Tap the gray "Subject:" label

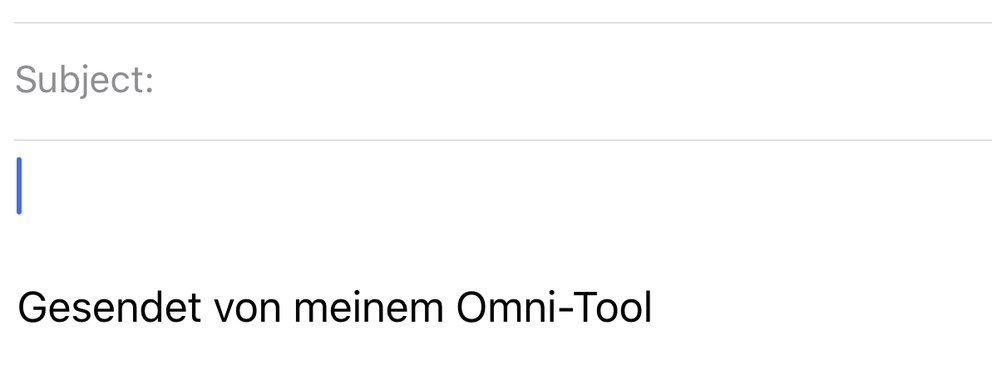(85, 81)
